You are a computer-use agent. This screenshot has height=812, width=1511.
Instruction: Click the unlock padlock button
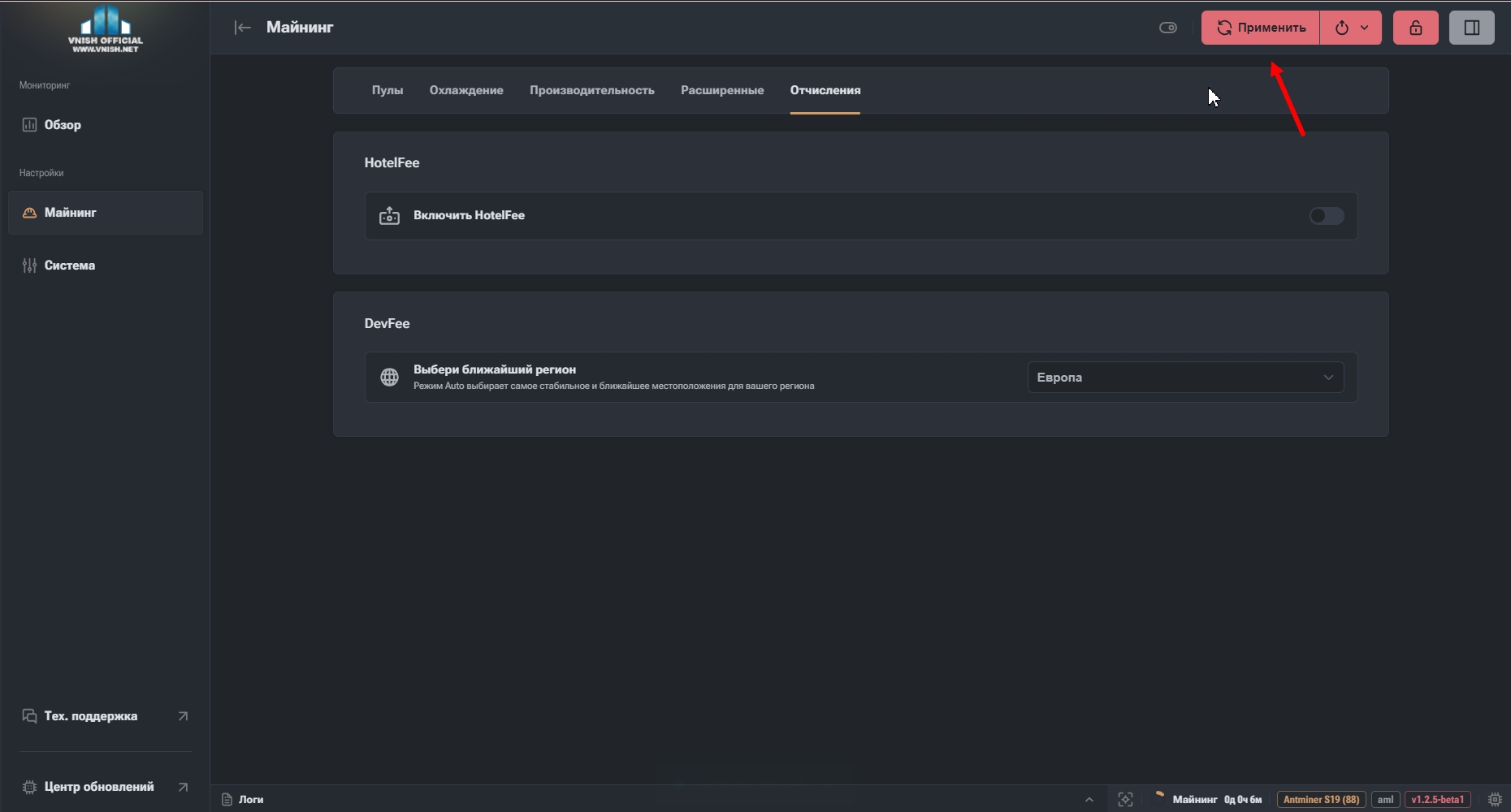tap(1416, 28)
